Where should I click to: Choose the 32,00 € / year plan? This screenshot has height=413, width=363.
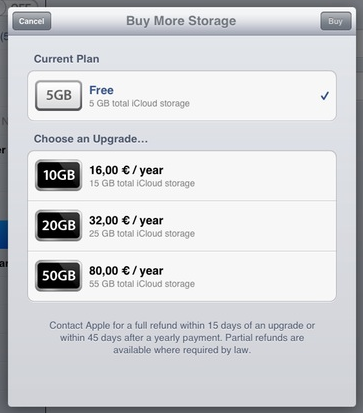click(182, 226)
